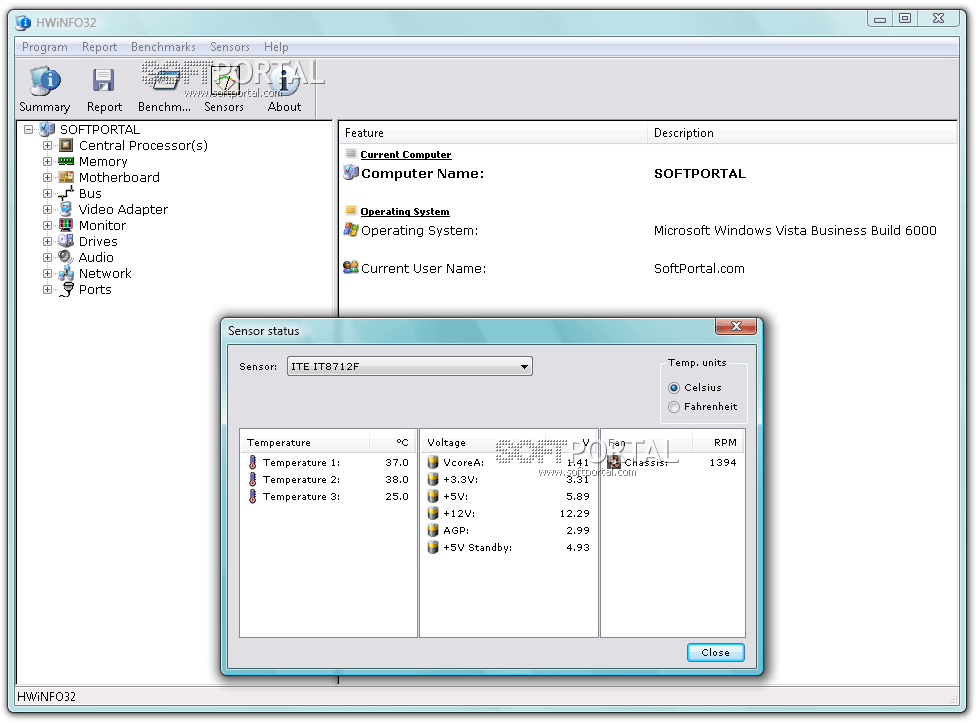
Task: Click the Operating System Windows flag icon
Action: 351,230
